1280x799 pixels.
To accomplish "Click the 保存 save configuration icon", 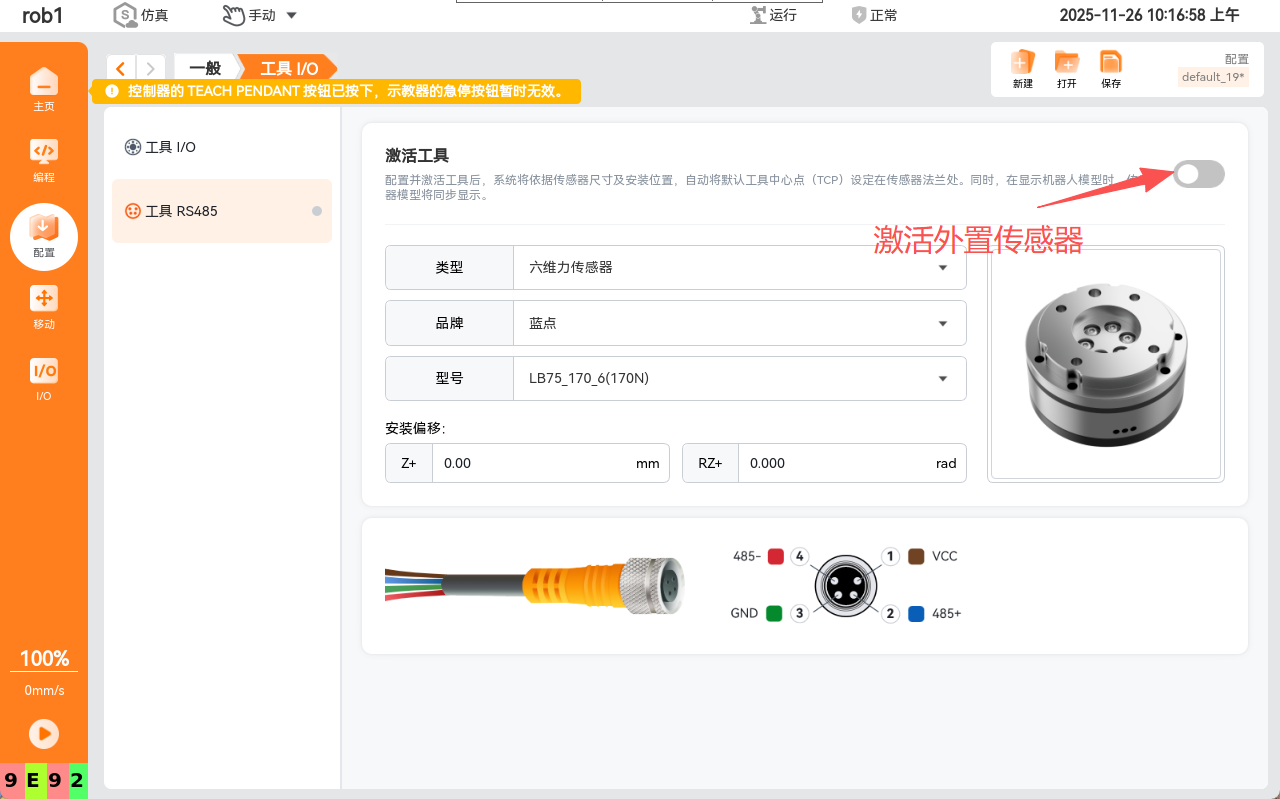I will pyautogui.click(x=1111, y=69).
